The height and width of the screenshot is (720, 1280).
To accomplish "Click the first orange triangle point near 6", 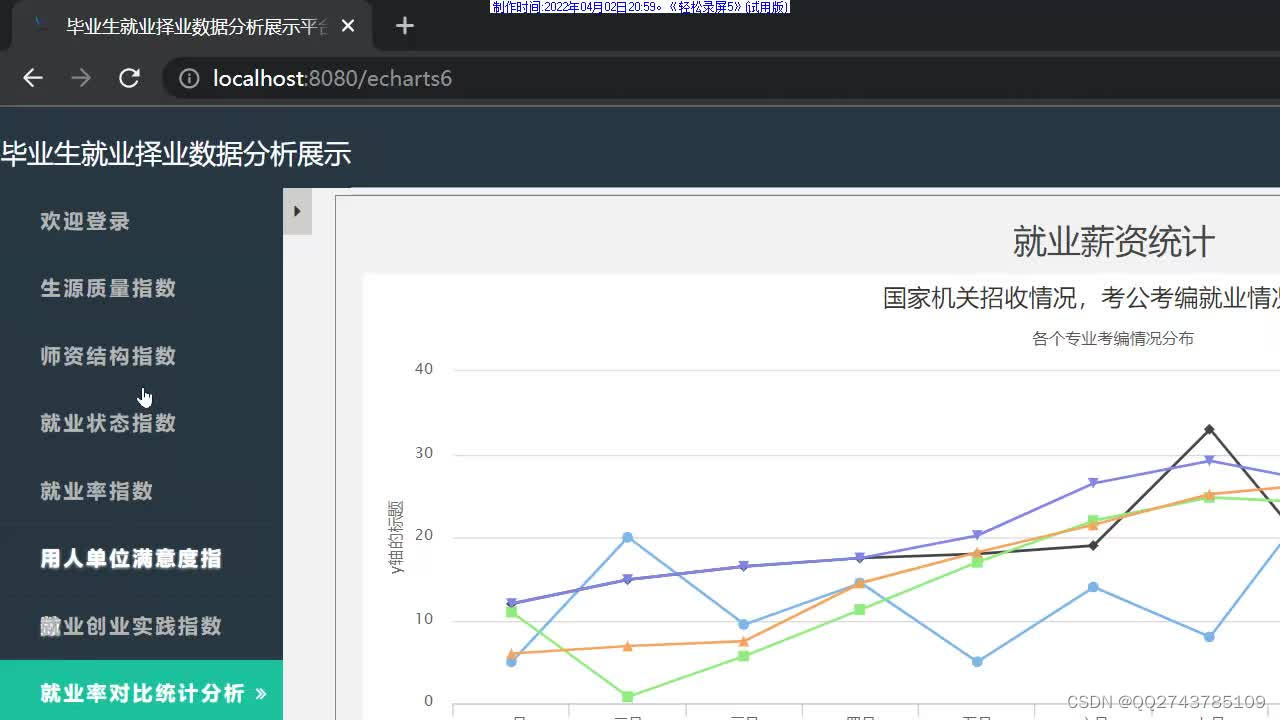I will click(511, 653).
